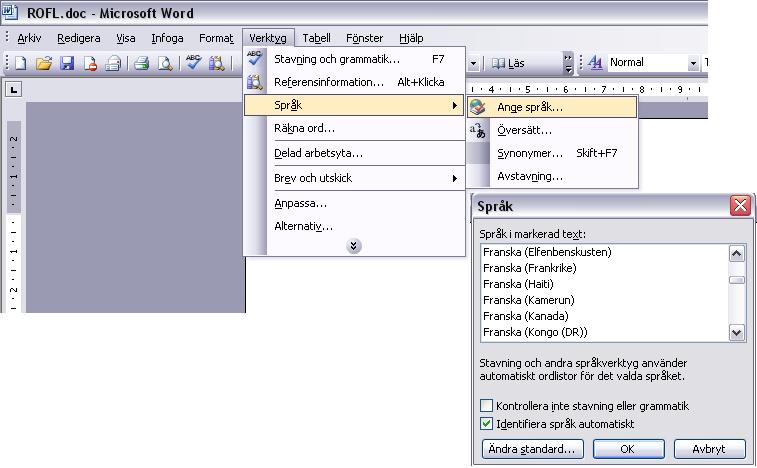Uncheck Identifiera språk automatiskt
Viewport: 757px width, 468px height.
(x=487, y=424)
